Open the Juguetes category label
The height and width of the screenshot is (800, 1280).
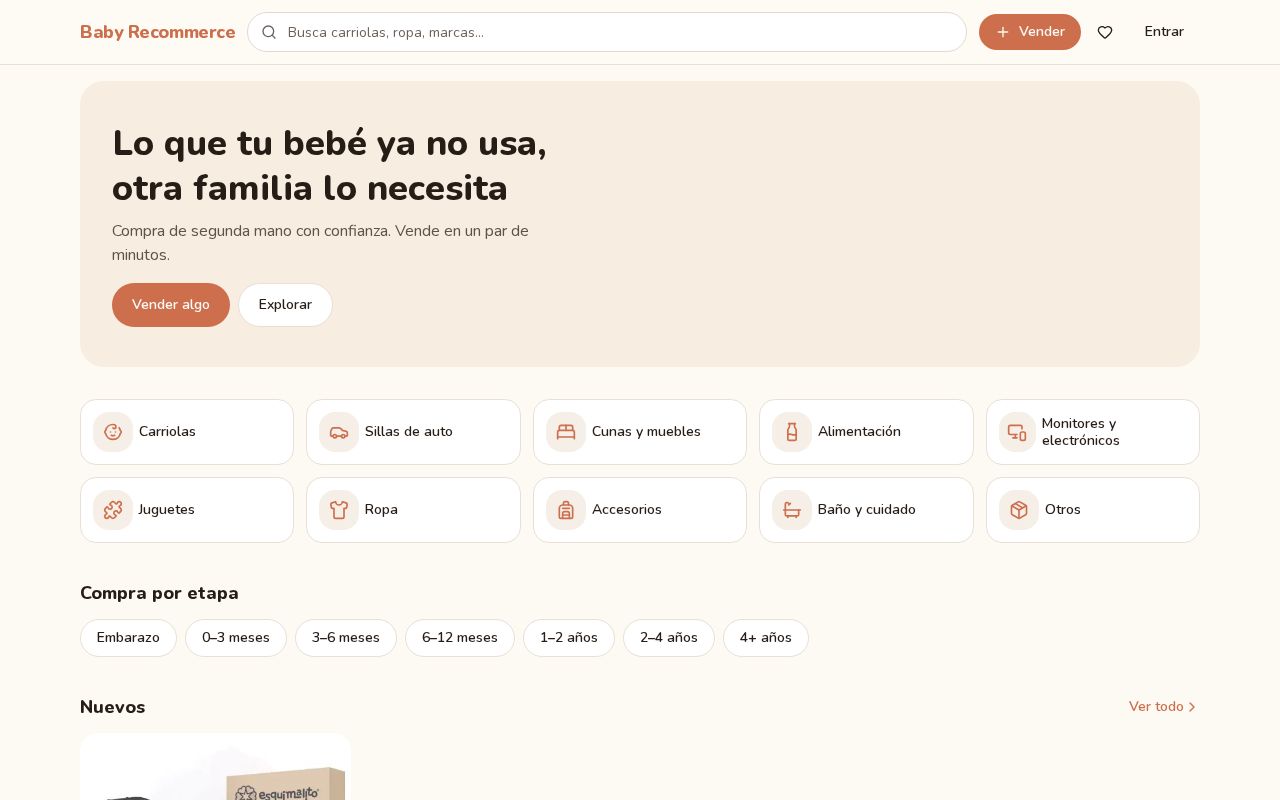point(166,510)
